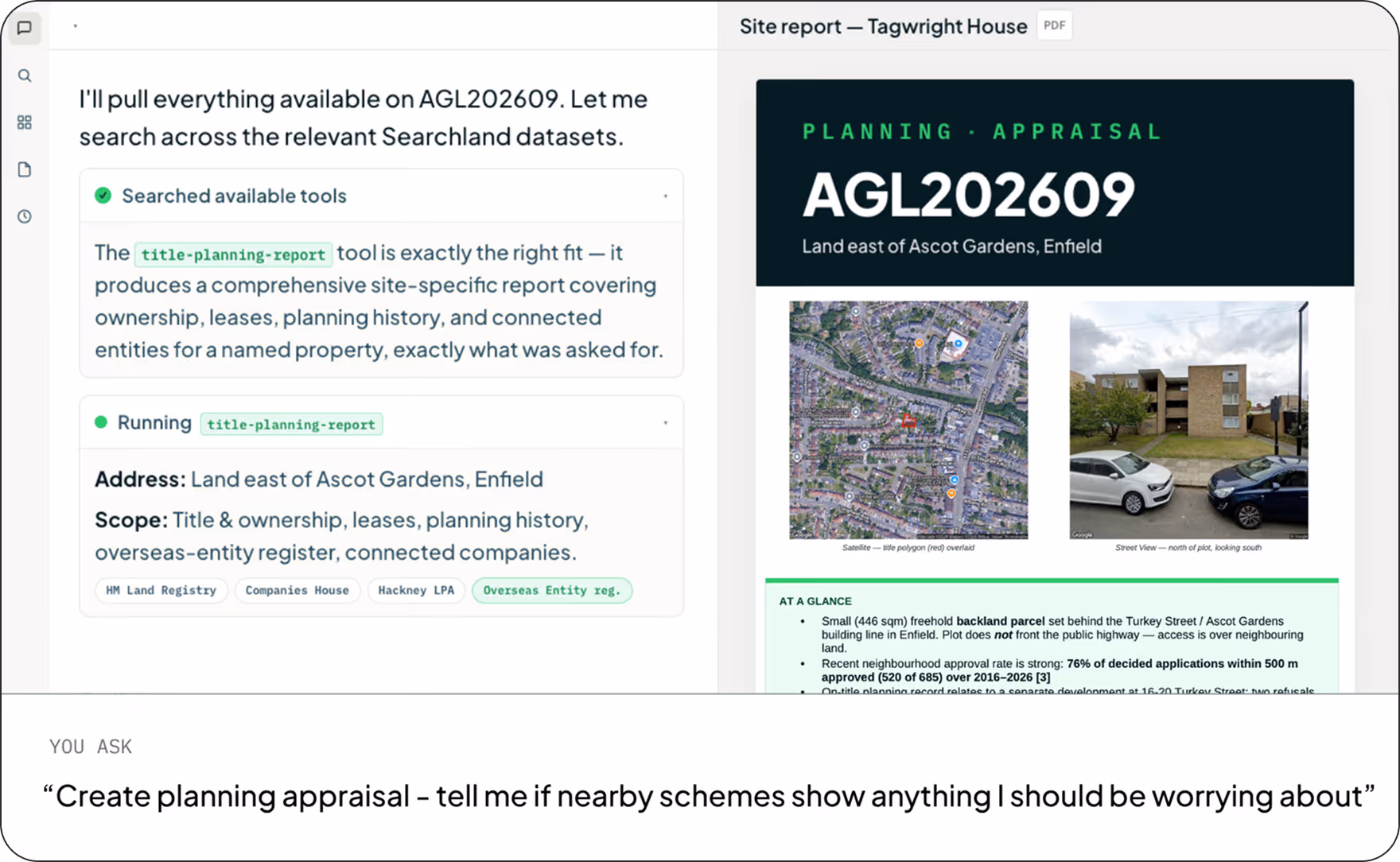This screenshot has height=862, width=1400.
Task: Select the Overseas Entity reg. chip
Action: (552, 590)
